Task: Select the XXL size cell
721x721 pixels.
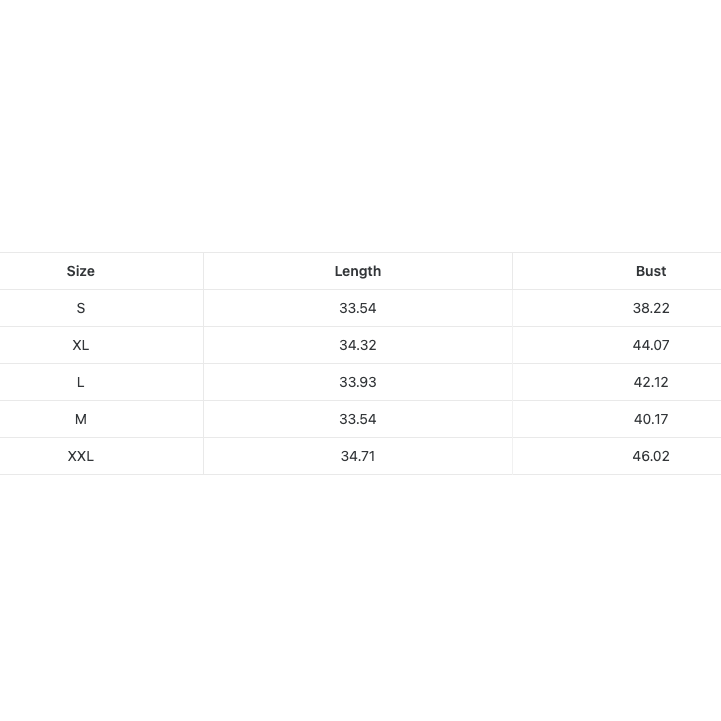Action: coord(80,456)
